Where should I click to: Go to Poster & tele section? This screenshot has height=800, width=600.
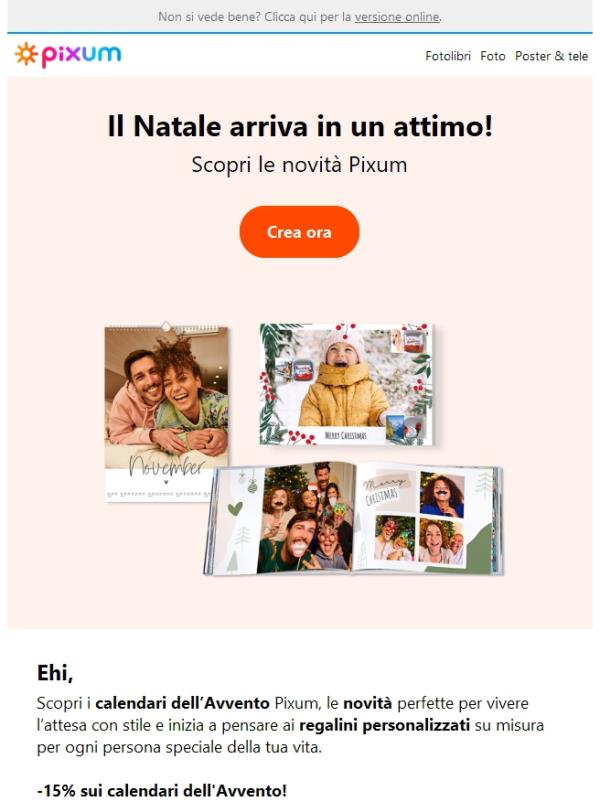551,56
